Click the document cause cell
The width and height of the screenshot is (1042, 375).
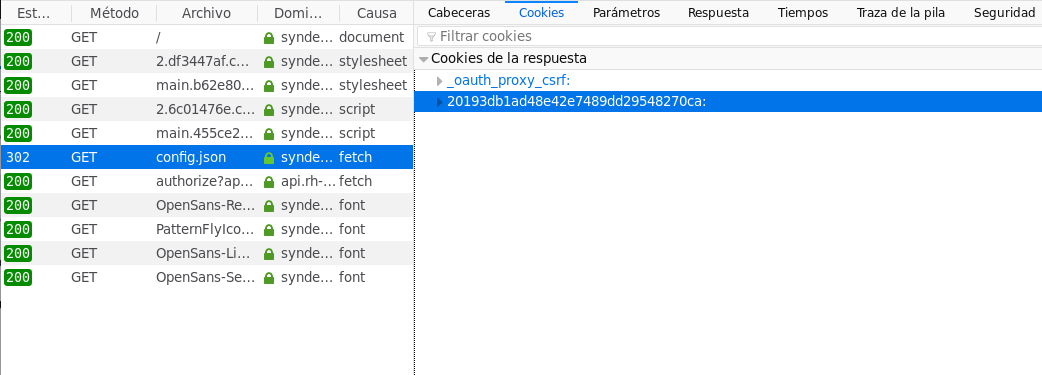(371, 37)
